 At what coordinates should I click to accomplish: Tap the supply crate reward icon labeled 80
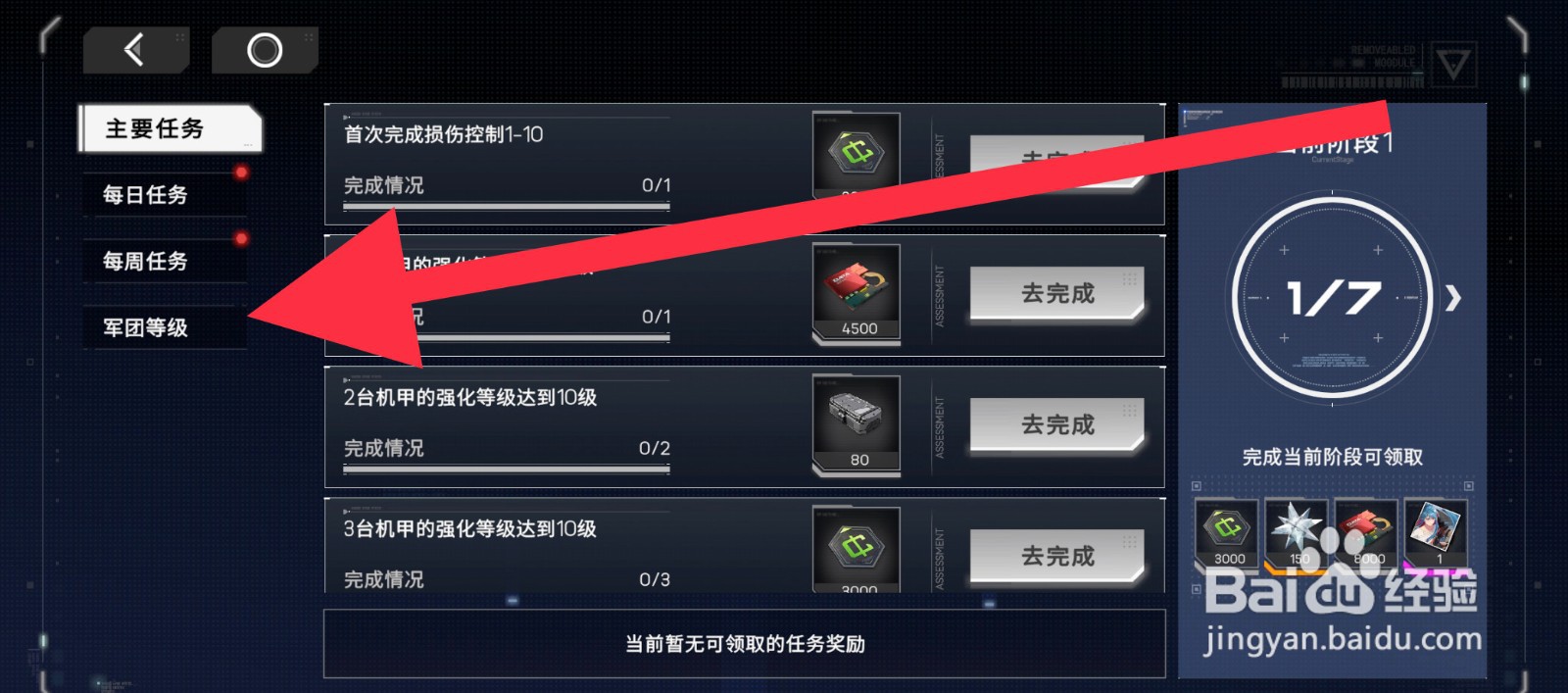[x=857, y=423]
